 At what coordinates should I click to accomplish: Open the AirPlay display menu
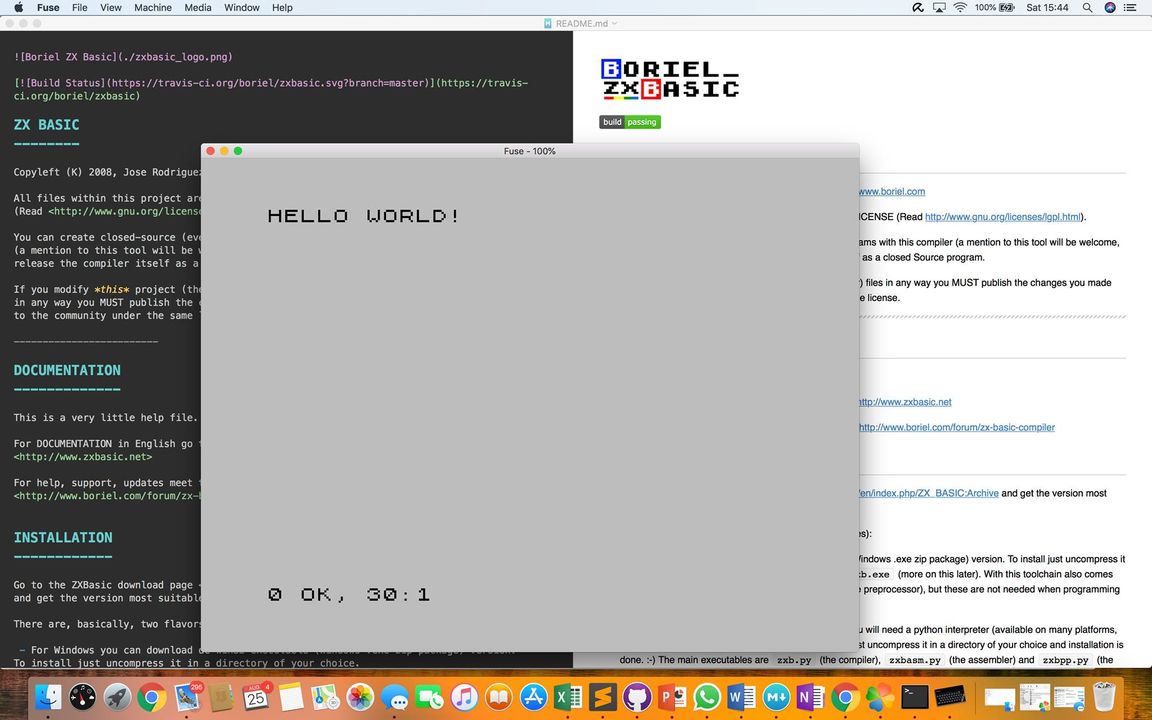click(x=939, y=7)
